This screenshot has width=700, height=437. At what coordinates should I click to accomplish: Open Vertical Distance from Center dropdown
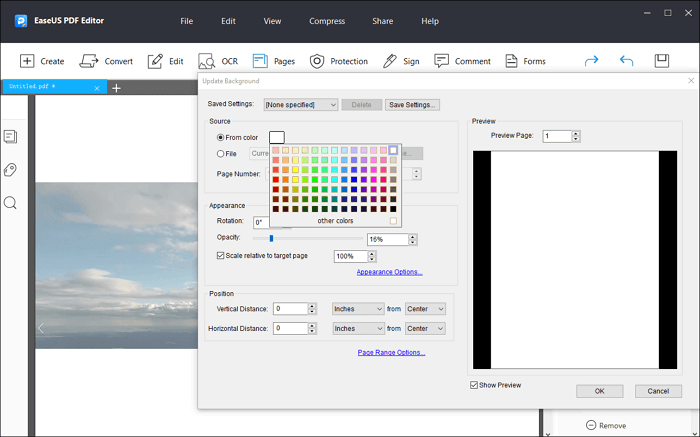pos(425,309)
